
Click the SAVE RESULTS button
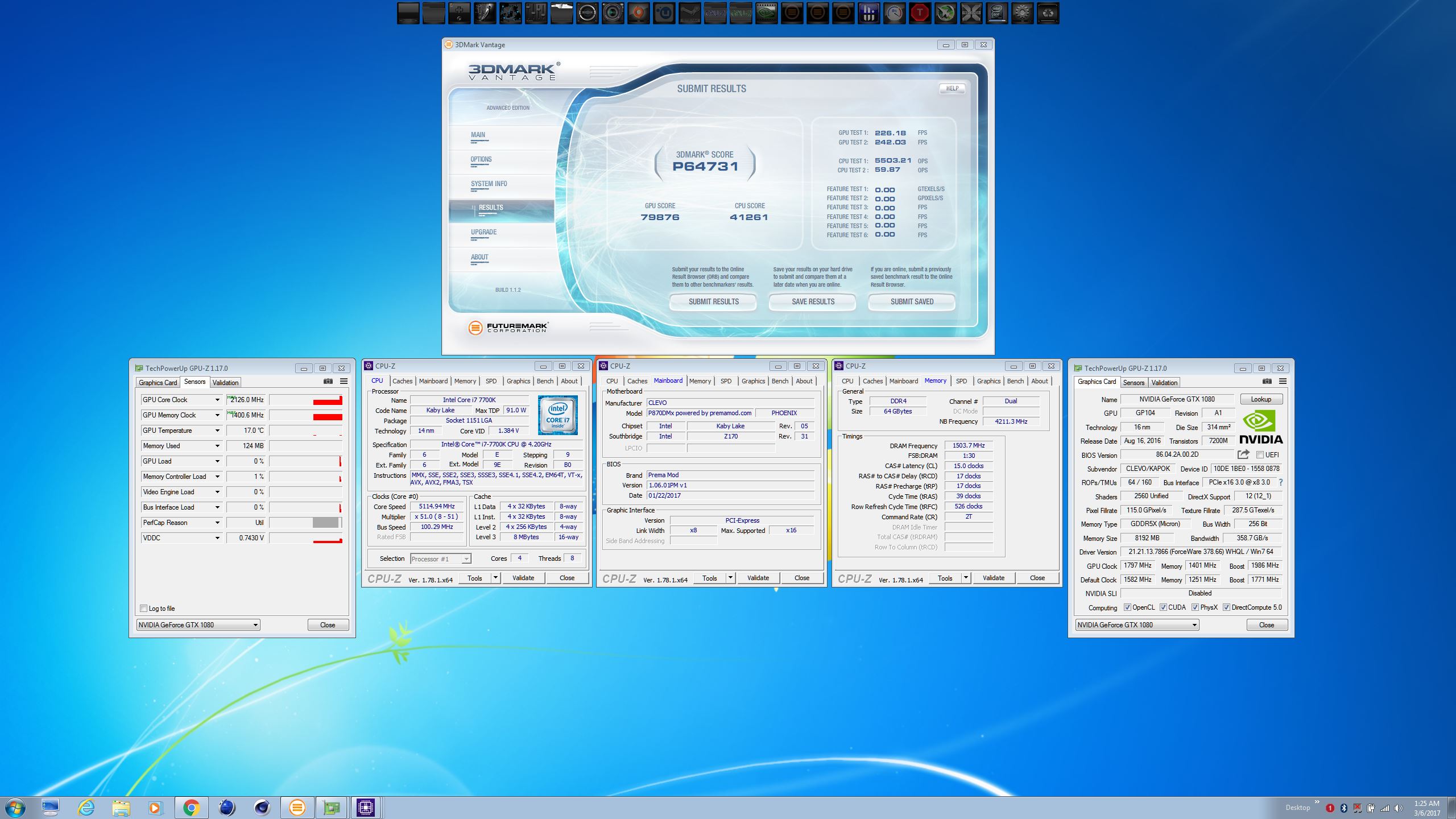(813, 302)
